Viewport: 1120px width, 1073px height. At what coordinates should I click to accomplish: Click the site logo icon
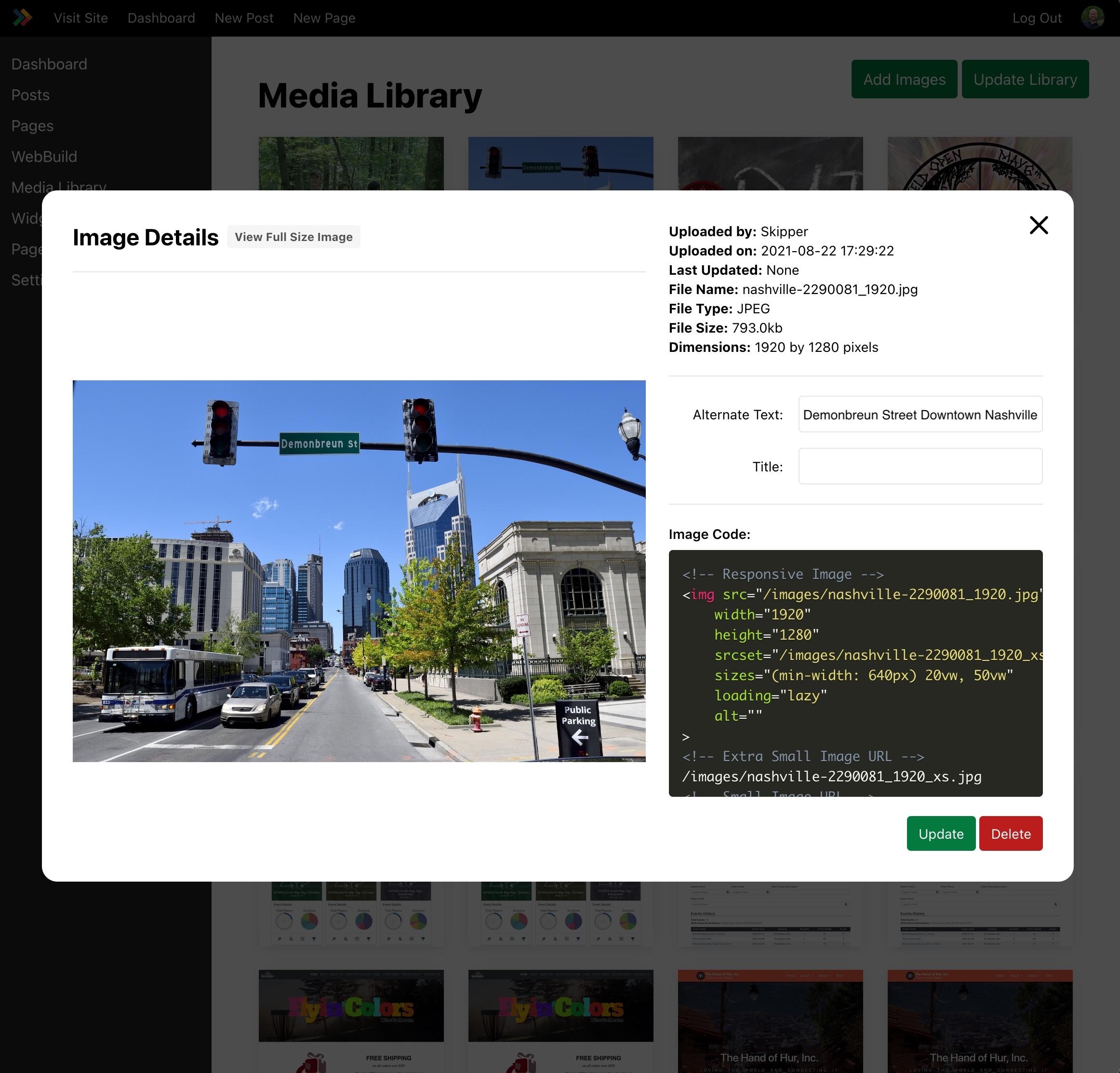tap(22, 18)
